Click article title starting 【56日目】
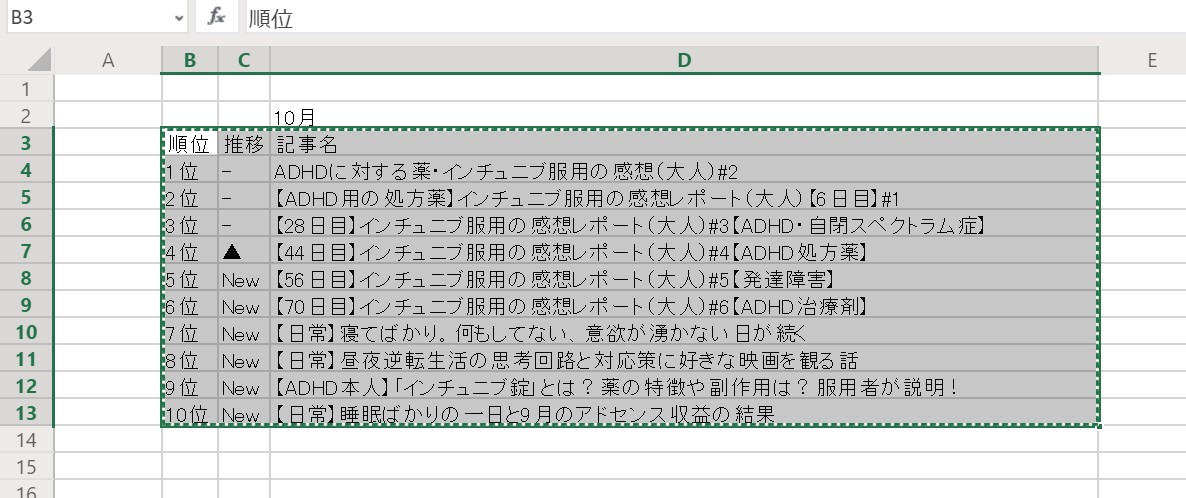 point(684,279)
